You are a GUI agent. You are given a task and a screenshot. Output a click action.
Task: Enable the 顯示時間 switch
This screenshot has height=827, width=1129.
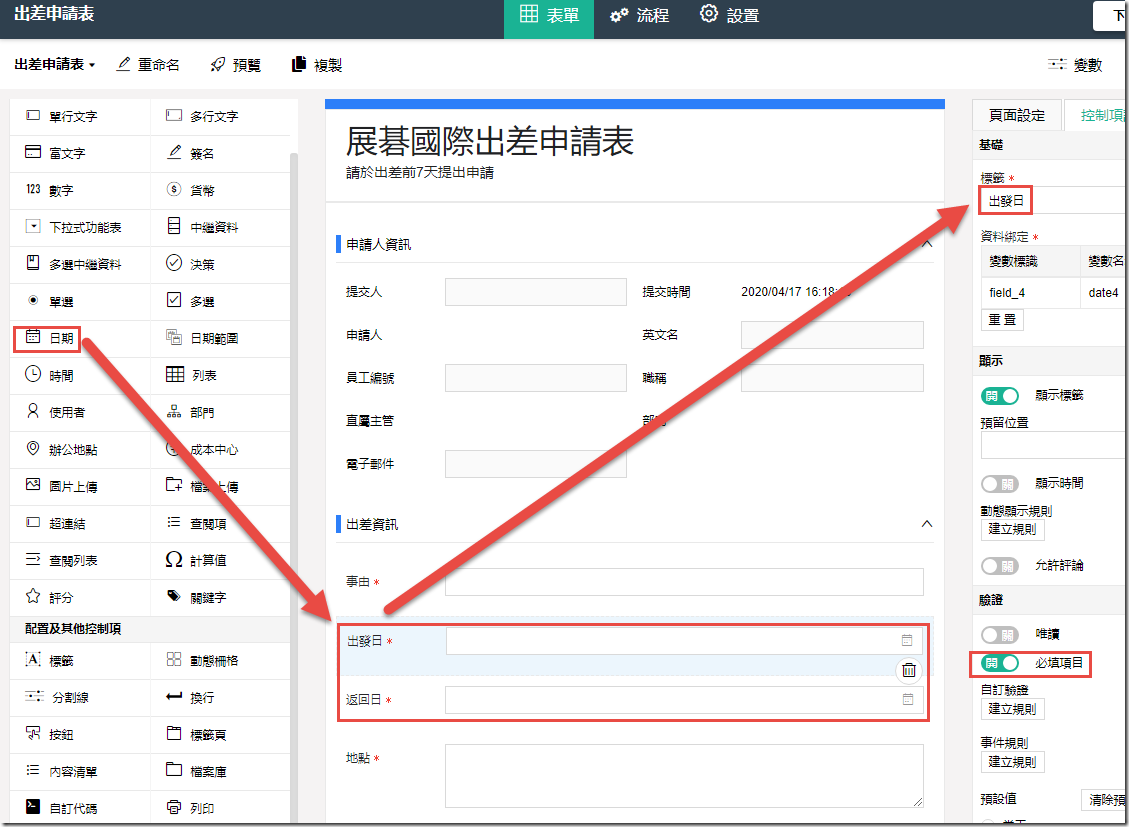click(999, 484)
